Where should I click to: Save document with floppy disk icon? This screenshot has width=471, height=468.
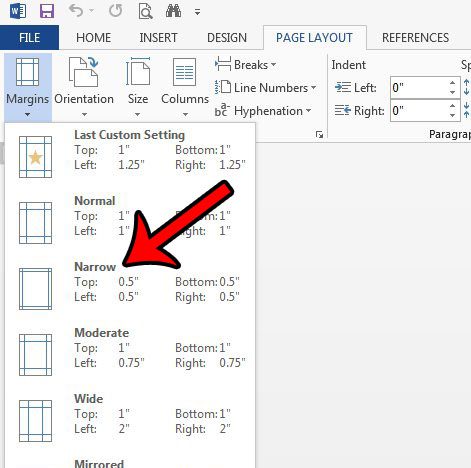47,11
